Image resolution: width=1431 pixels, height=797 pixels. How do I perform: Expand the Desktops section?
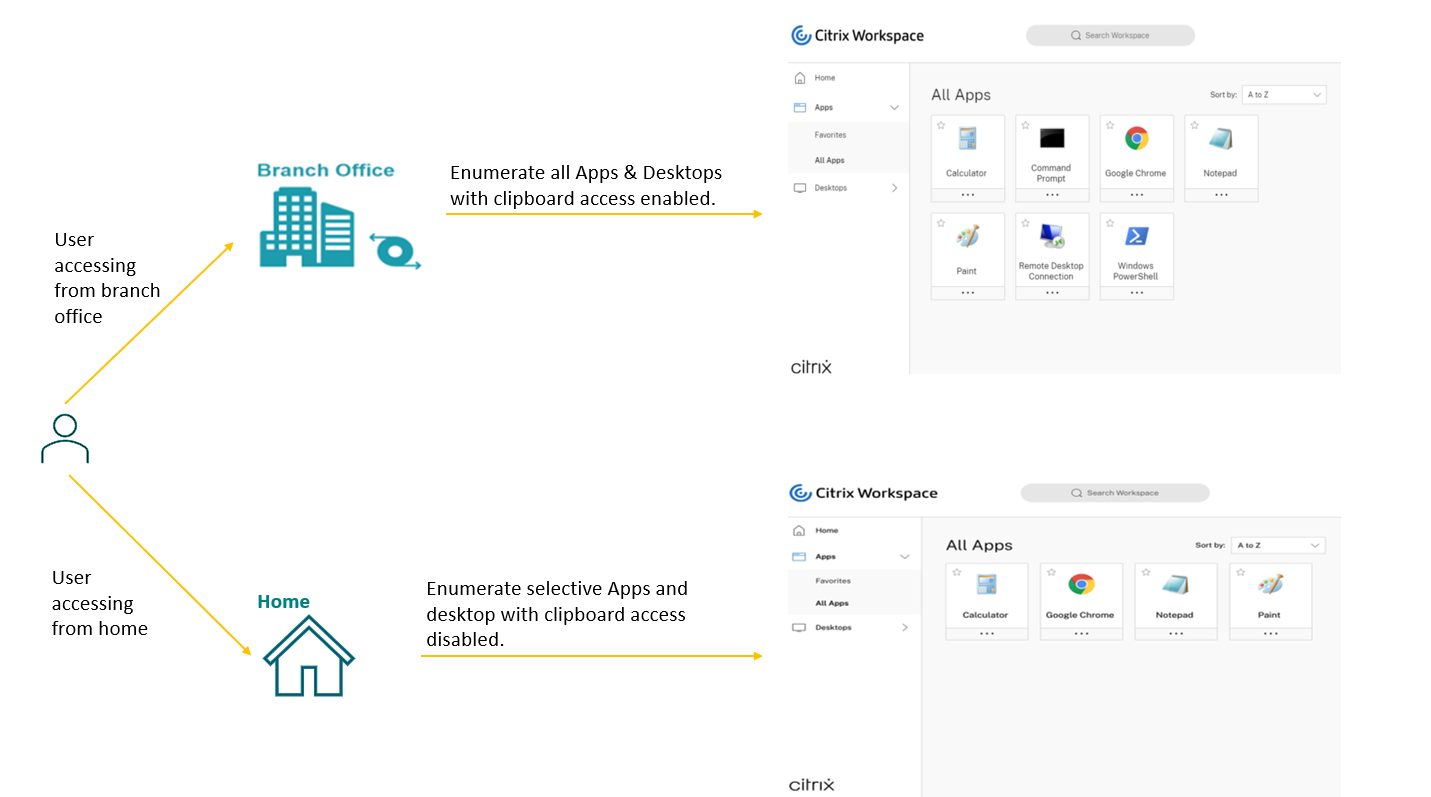click(895, 187)
